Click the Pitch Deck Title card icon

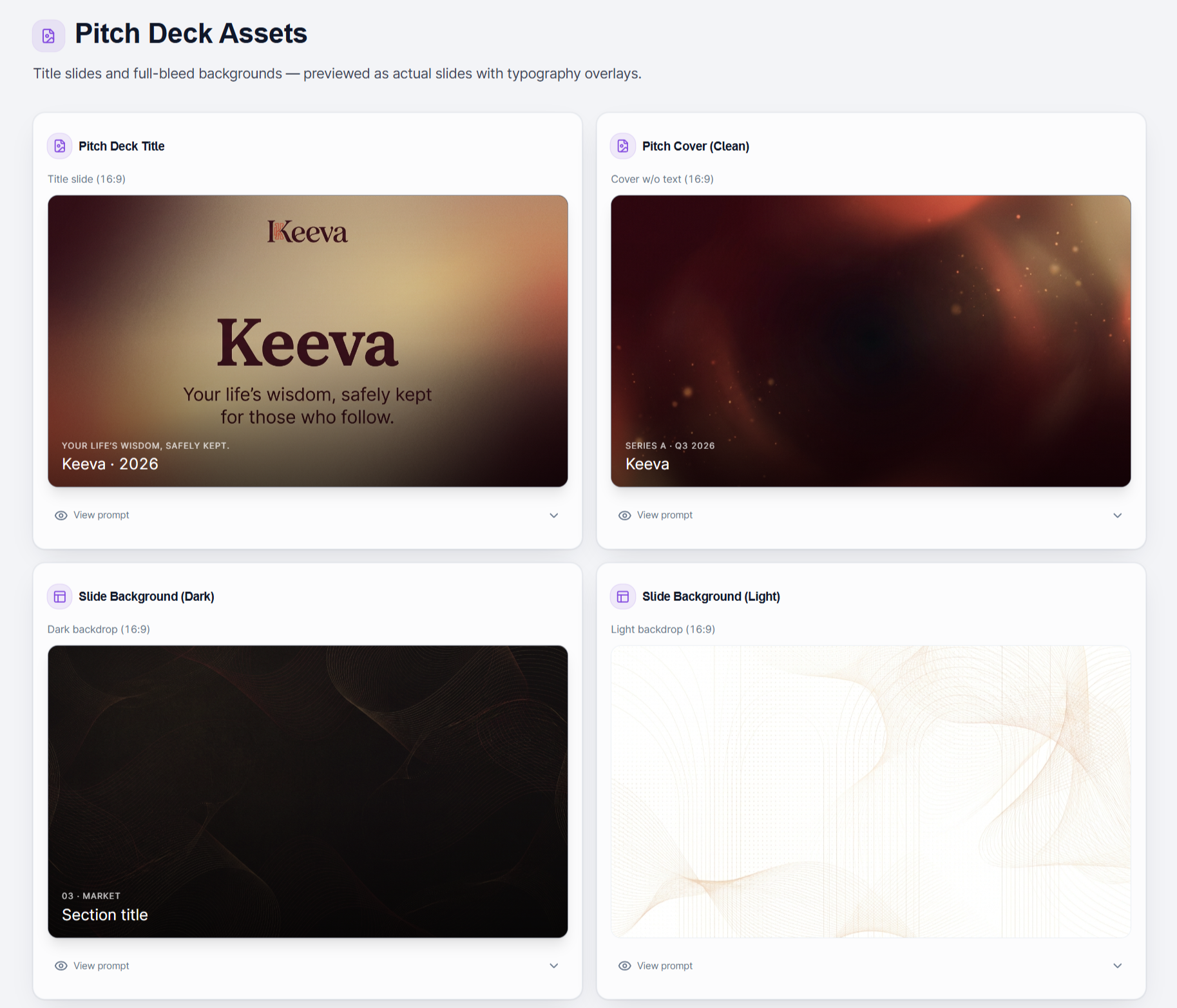pos(60,146)
